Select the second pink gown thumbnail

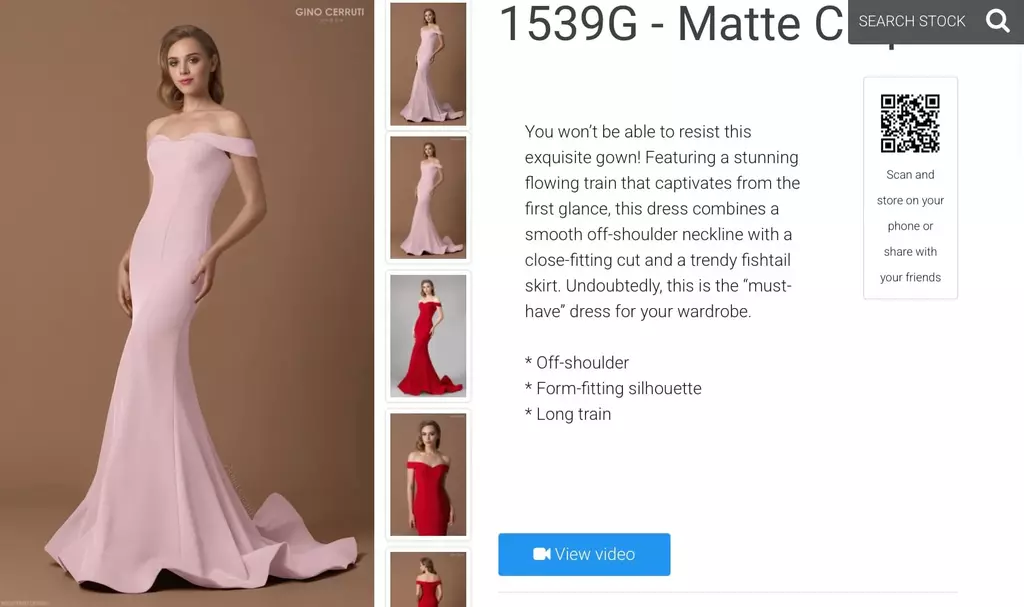click(x=428, y=197)
